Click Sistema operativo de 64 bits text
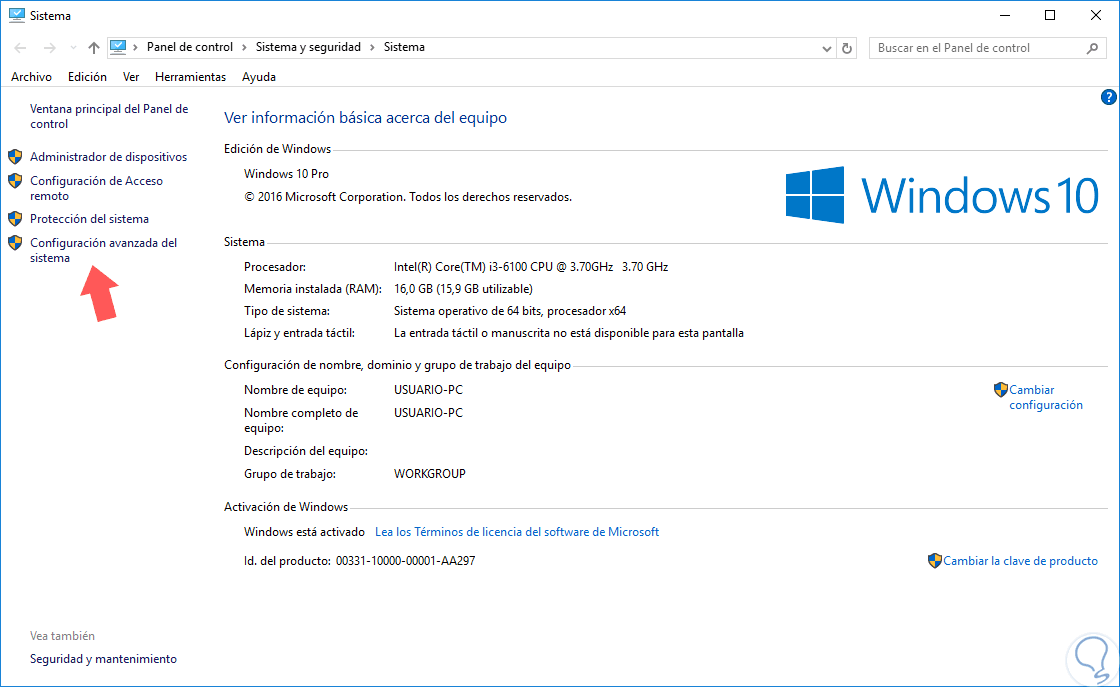This screenshot has height=687, width=1120. (510, 311)
